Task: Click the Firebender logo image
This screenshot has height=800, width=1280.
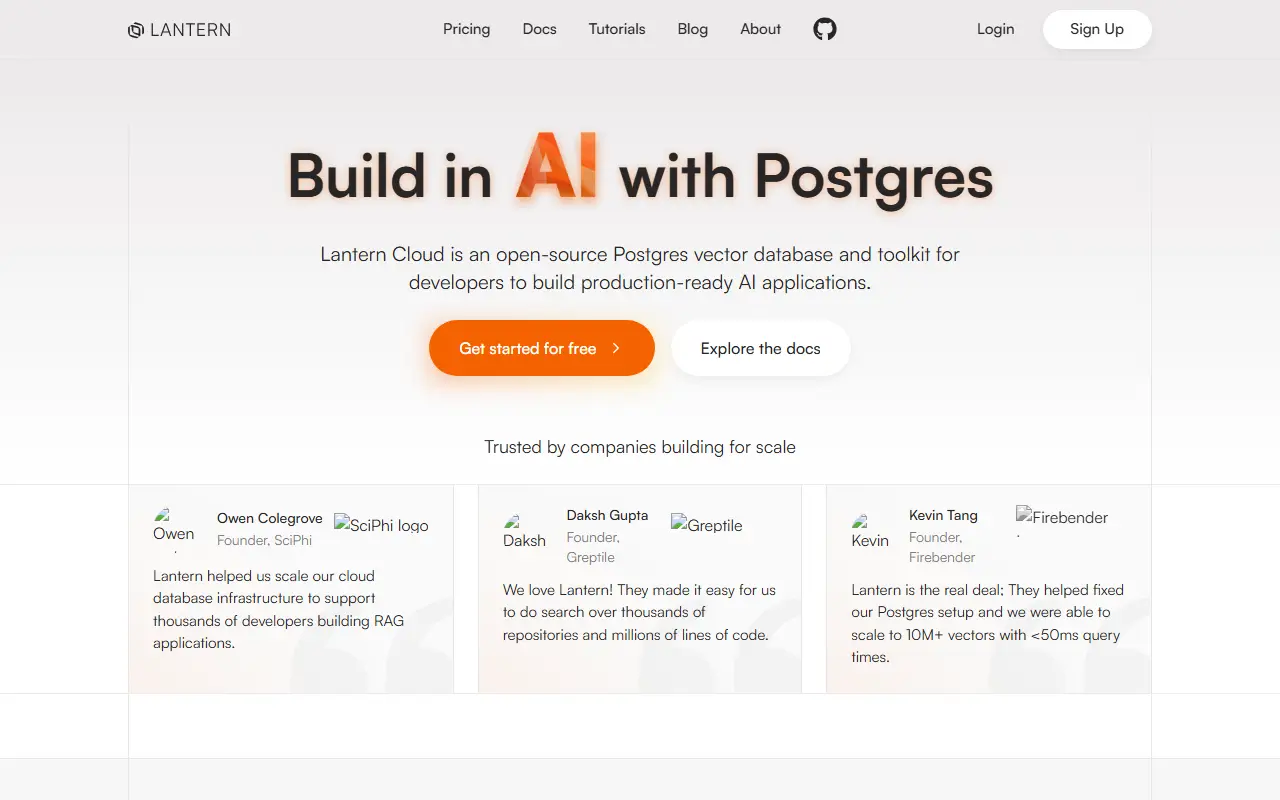Action: coord(1062,522)
